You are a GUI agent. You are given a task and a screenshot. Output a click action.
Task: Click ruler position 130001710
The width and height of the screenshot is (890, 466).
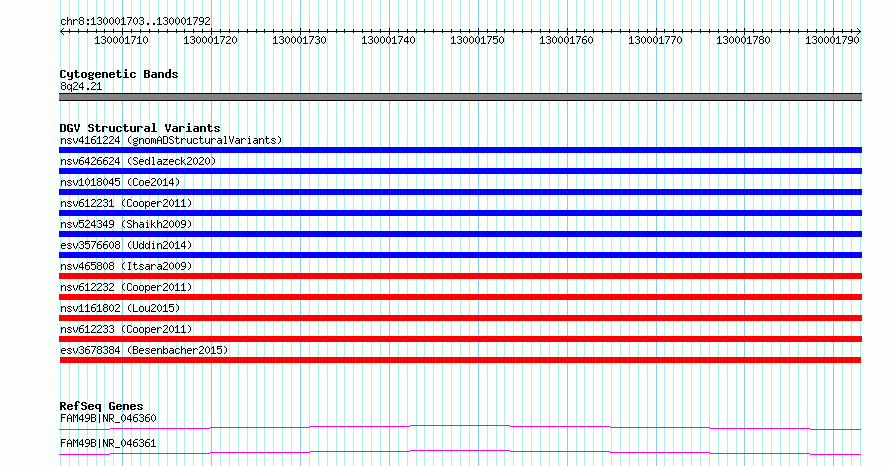point(121,40)
